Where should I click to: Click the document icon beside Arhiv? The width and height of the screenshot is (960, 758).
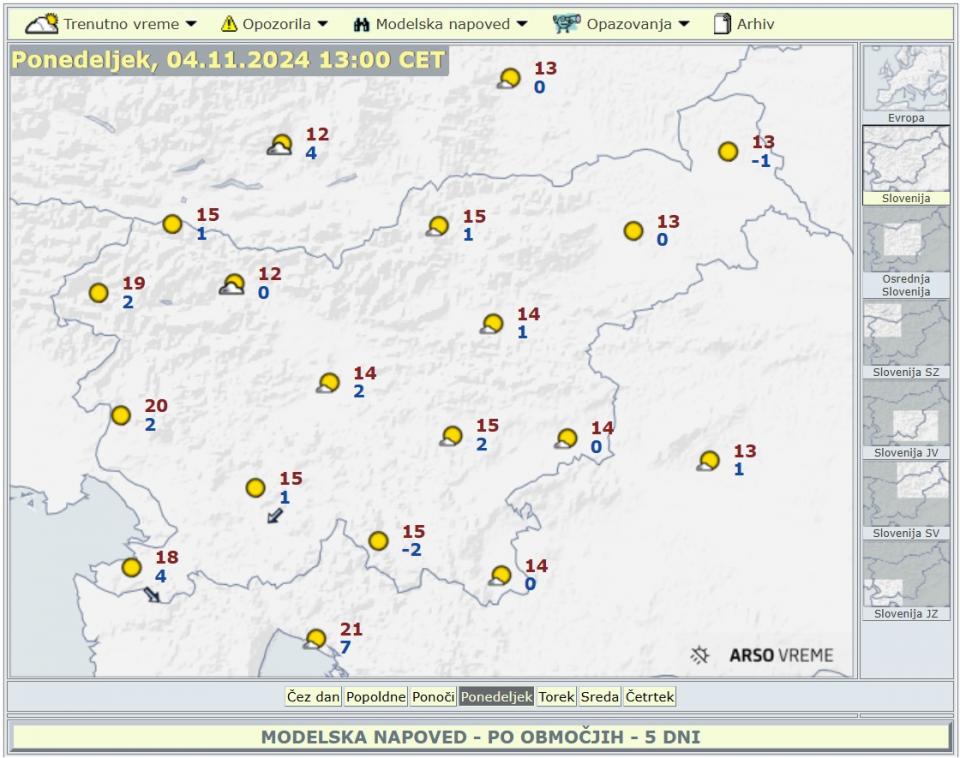(x=722, y=23)
